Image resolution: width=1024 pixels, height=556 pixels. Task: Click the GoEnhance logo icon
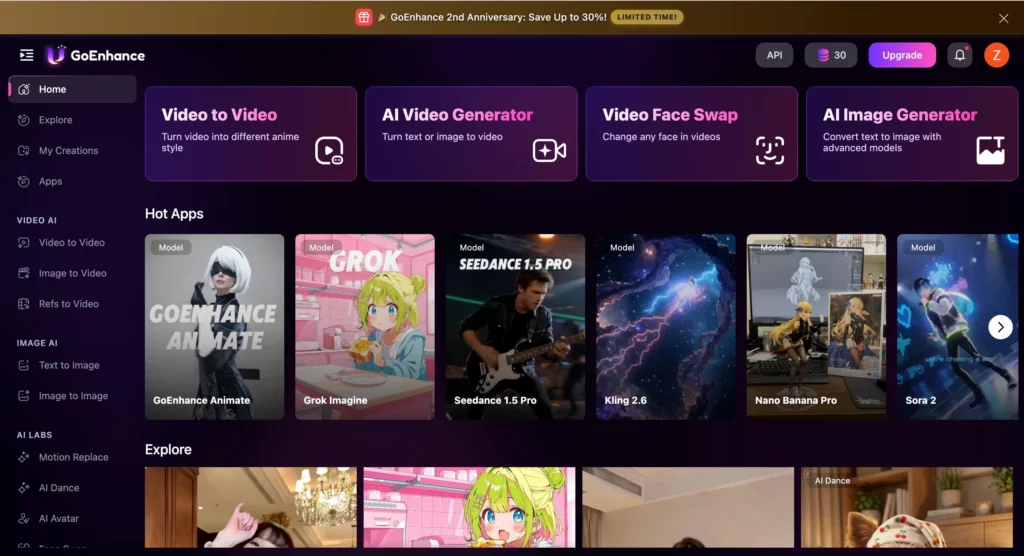click(x=56, y=55)
